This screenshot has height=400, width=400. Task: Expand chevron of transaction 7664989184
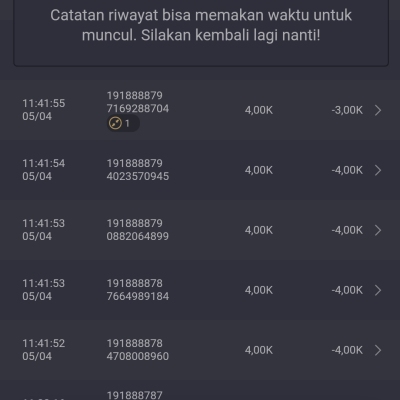[378, 290]
